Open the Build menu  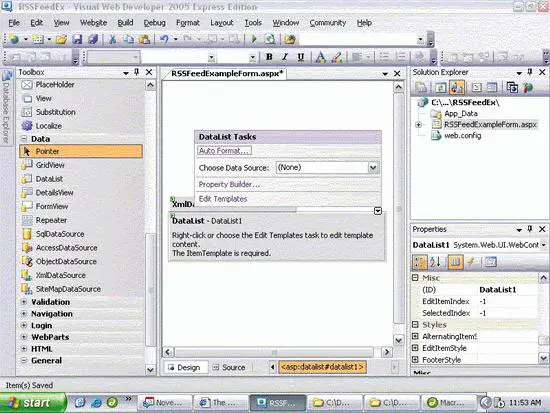point(125,23)
